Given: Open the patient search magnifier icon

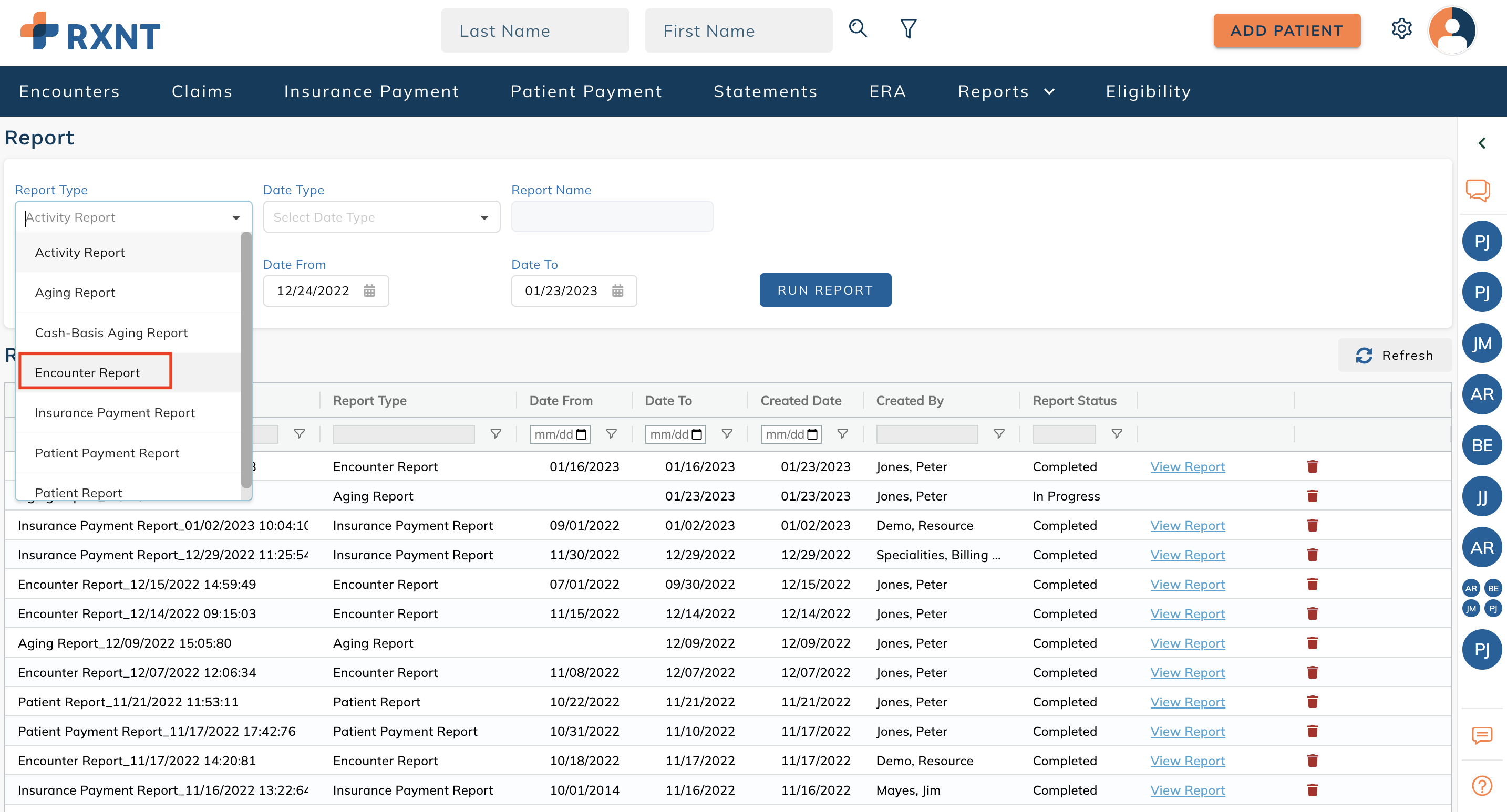Looking at the screenshot, I should point(857,28).
